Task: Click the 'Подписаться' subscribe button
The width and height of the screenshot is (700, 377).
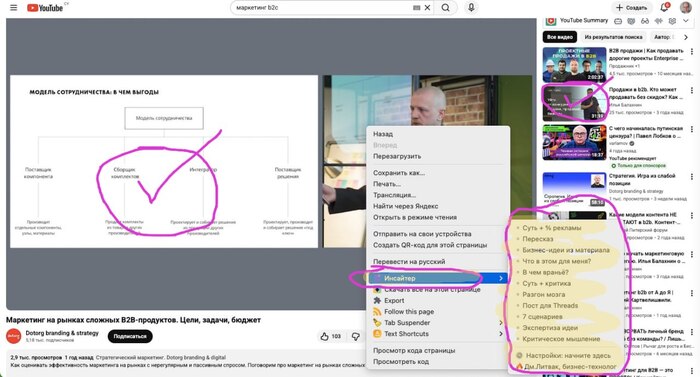Action: coord(130,336)
